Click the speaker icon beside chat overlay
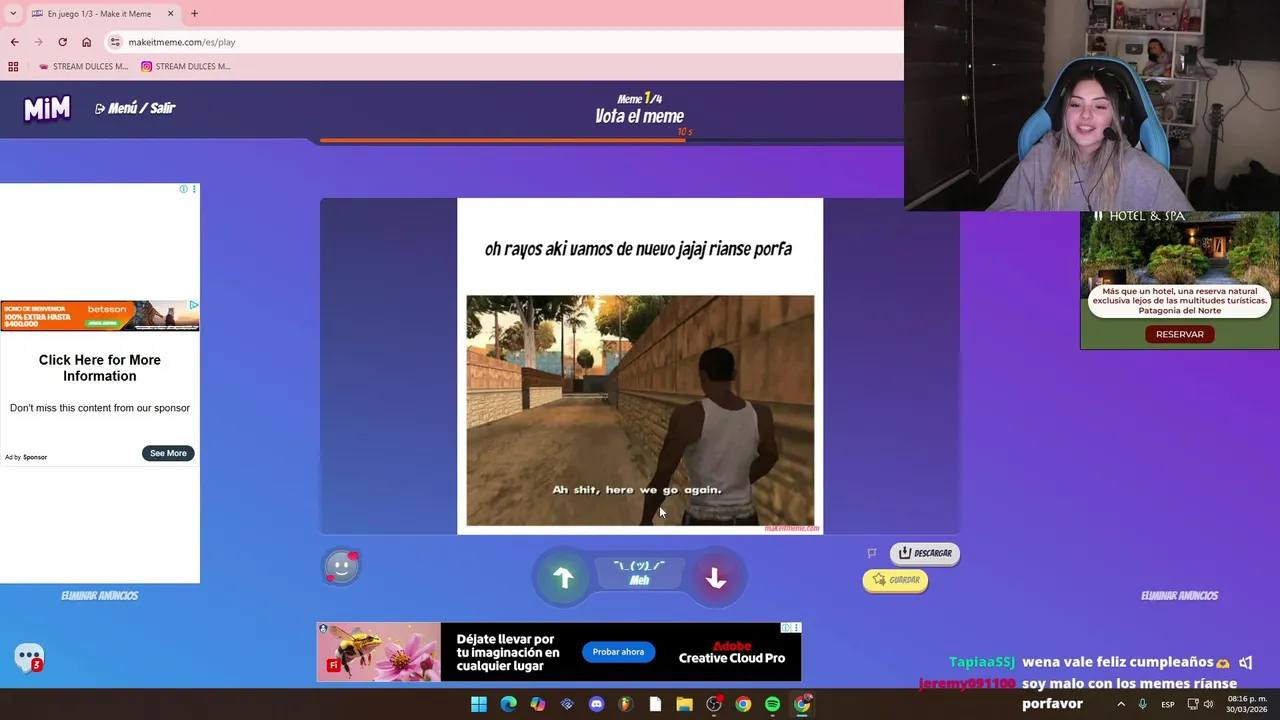The width and height of the screenshot is (1280, 720). click(x=1246, y=662)
